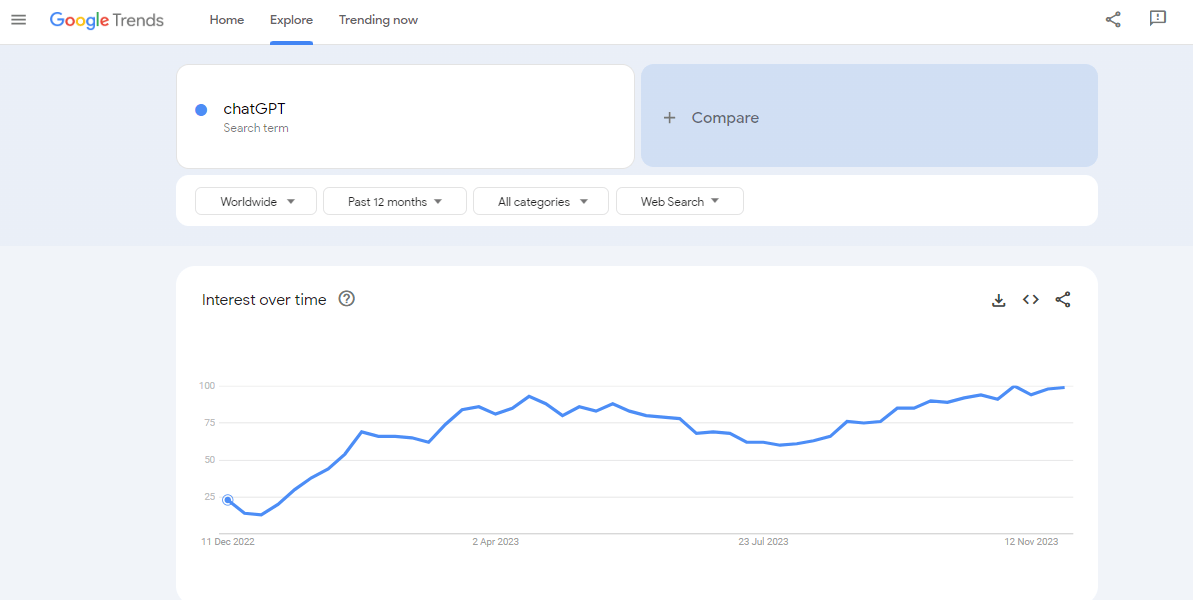The width and height of the screenshot is (1193, 600).
Task: Share this page via top share icon
Action: 1113,20
